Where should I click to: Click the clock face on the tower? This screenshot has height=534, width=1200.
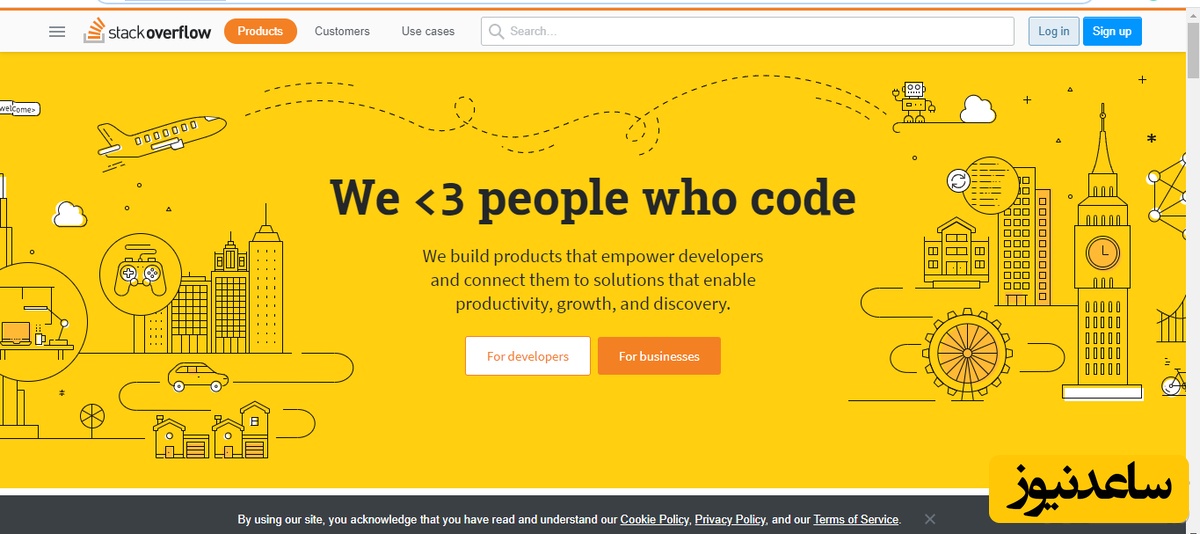pyautogui.click(x=1103, y=250)
